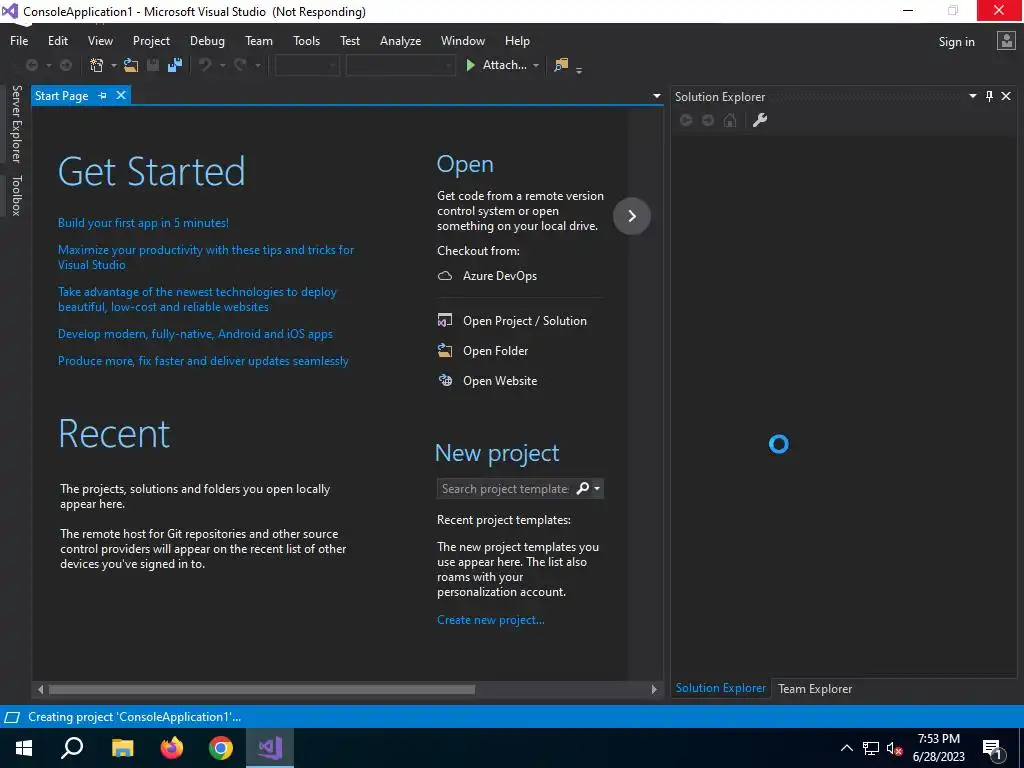1024x768 pixels.
Task: Close the Solution Explorer panel
Action: point(1006,96)
